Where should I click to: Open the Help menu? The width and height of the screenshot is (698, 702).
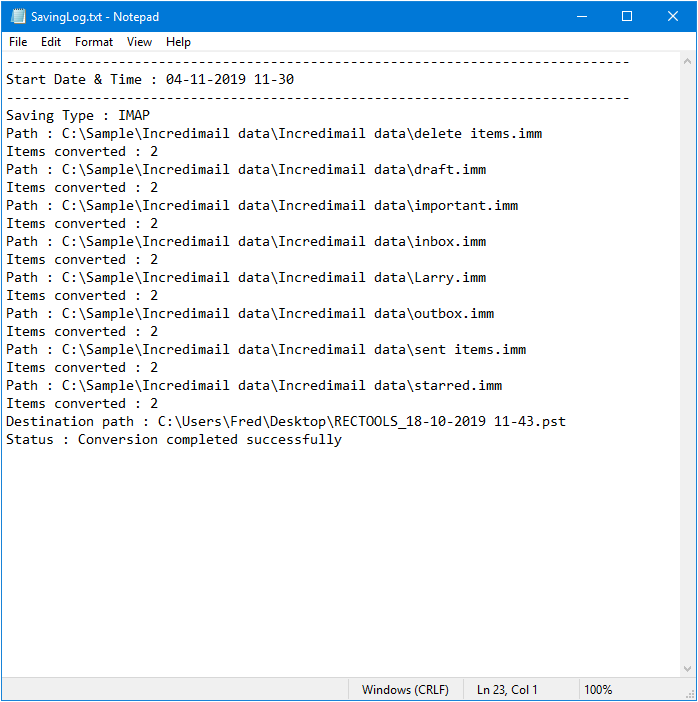tap(178, 42)
